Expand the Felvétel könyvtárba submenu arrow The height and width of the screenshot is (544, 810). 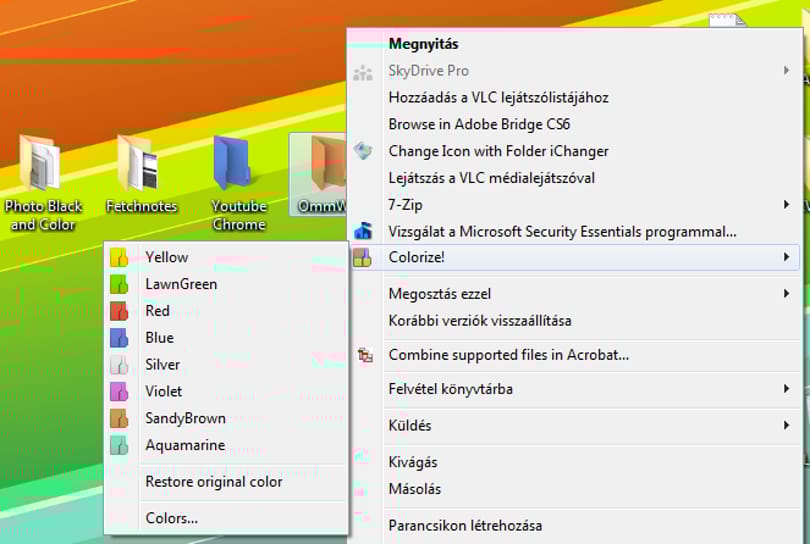point(786,388)
